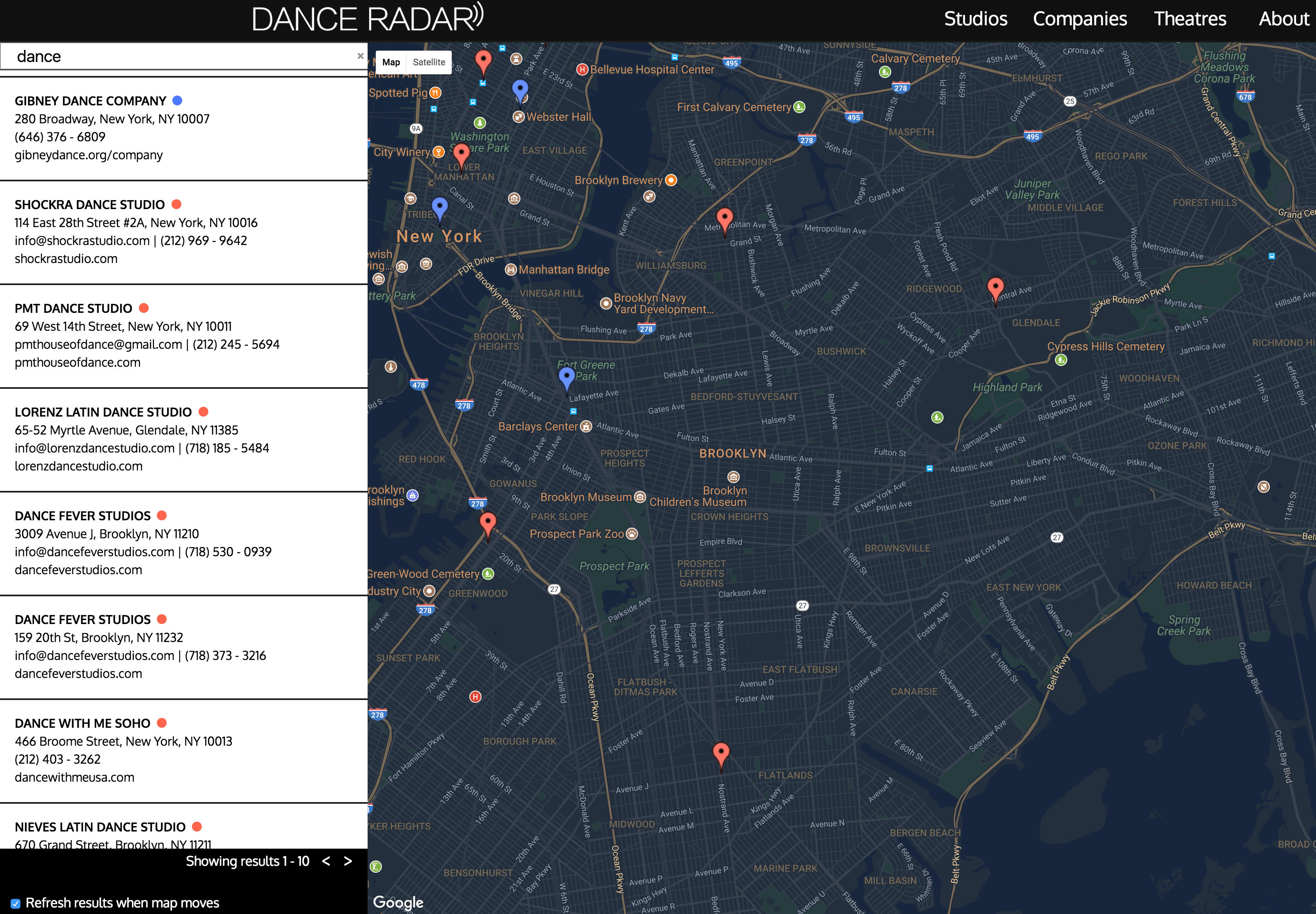Click the Manhattan Bridge landmark icon
Viewport: 1316px width, 914px height.
pos(510,270)
